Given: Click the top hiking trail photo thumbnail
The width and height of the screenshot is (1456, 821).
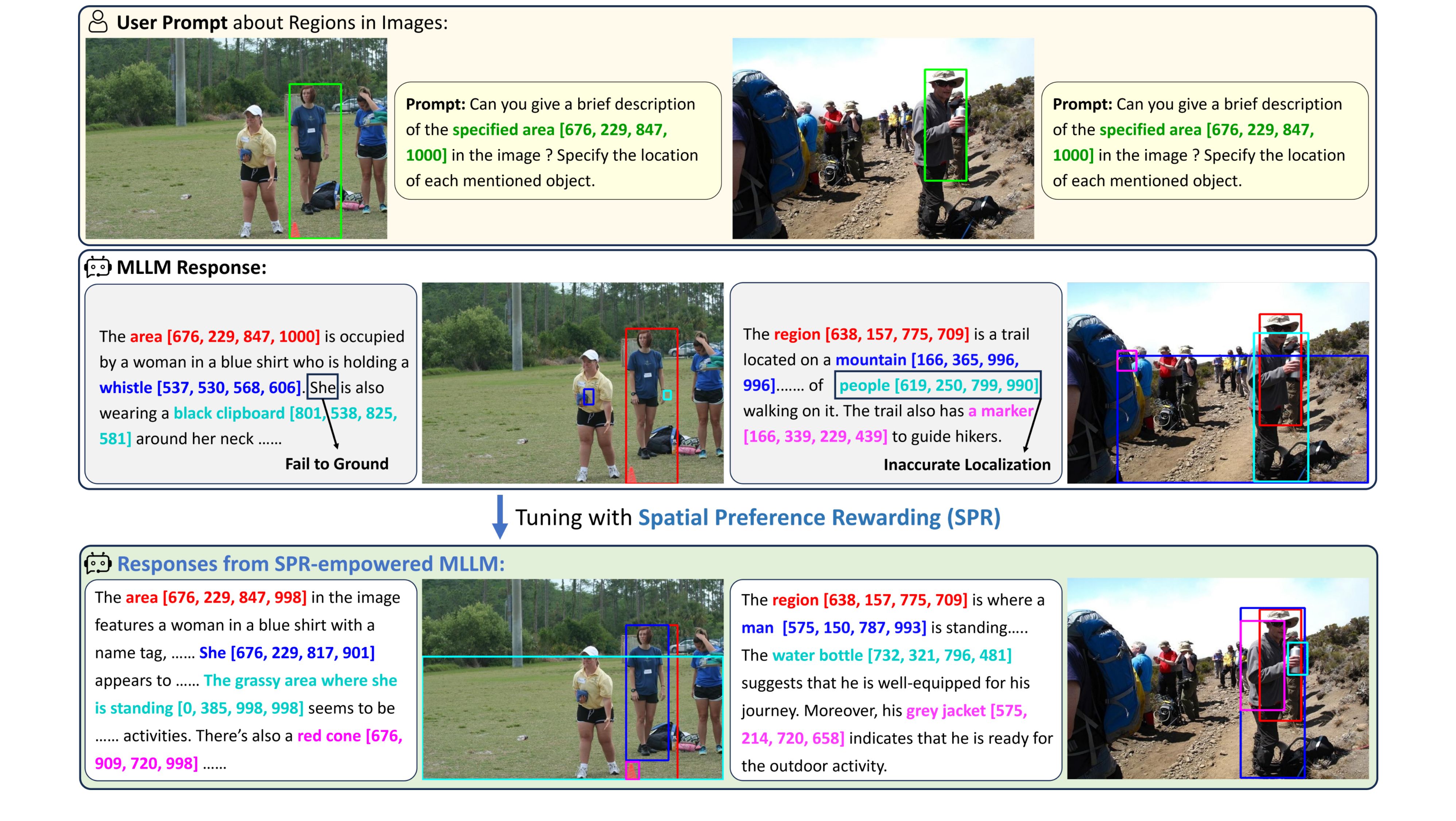Looking at the screenshot, I should (x=883, y=139).
